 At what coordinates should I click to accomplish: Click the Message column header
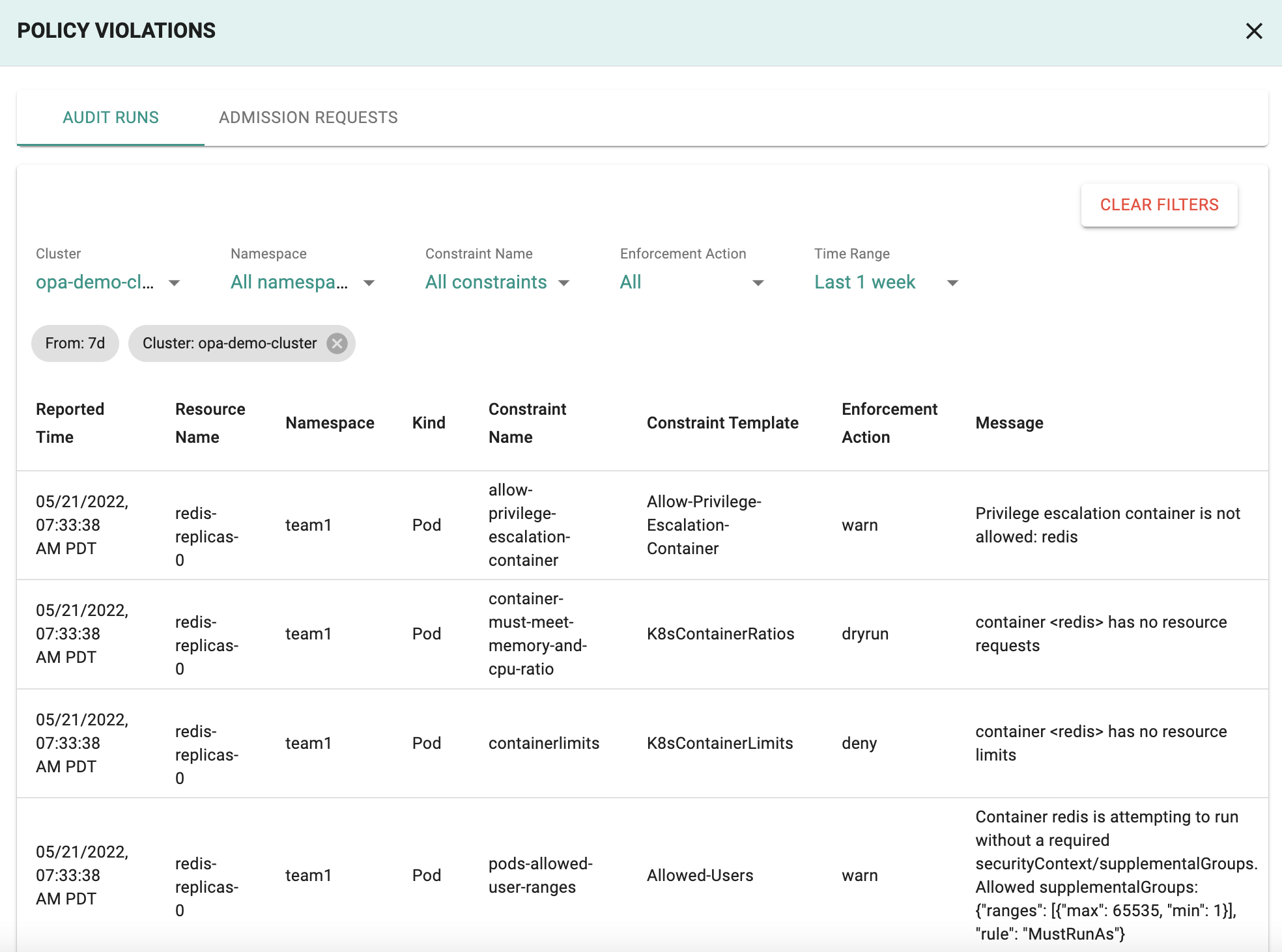tap(1009, 423)
